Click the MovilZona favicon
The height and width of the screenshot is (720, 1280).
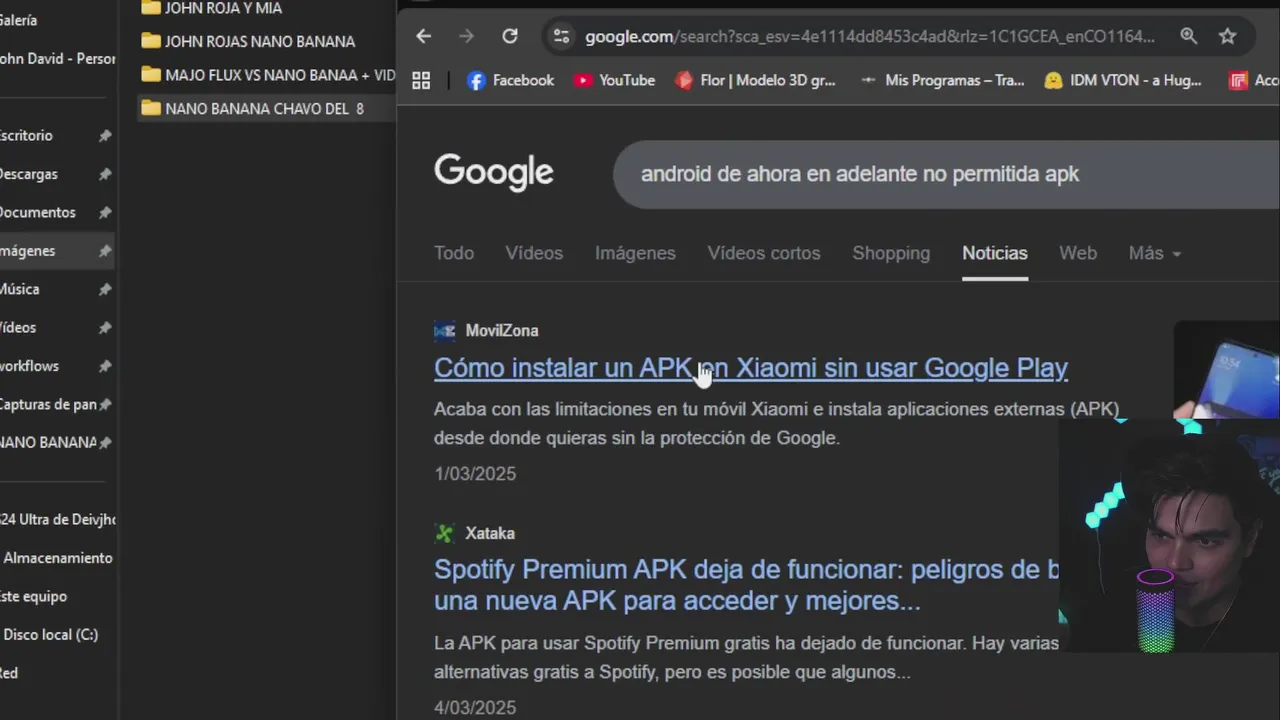(x=445, y=331)
